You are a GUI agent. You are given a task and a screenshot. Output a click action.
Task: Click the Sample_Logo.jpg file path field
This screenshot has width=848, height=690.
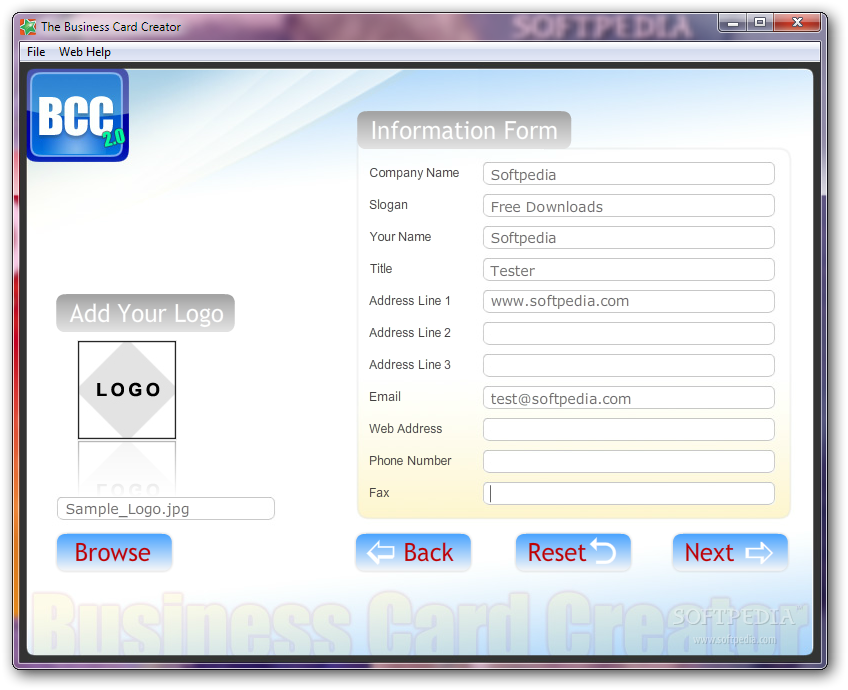165,509
